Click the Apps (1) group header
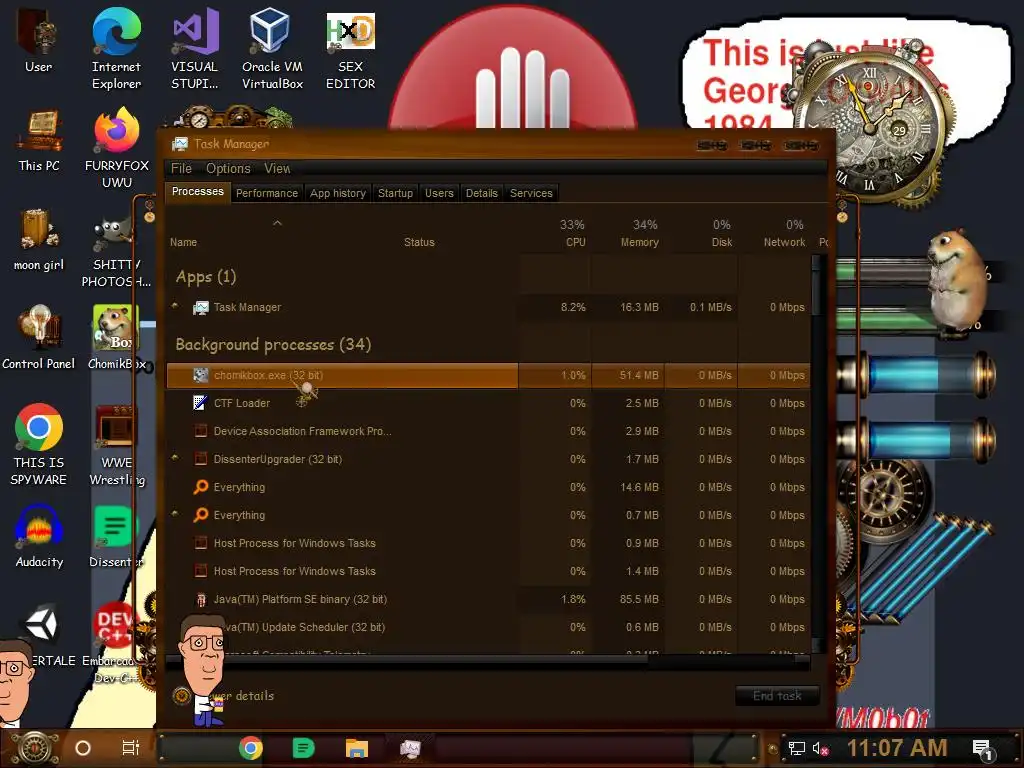1024x768 pixels. click(206, 277)
